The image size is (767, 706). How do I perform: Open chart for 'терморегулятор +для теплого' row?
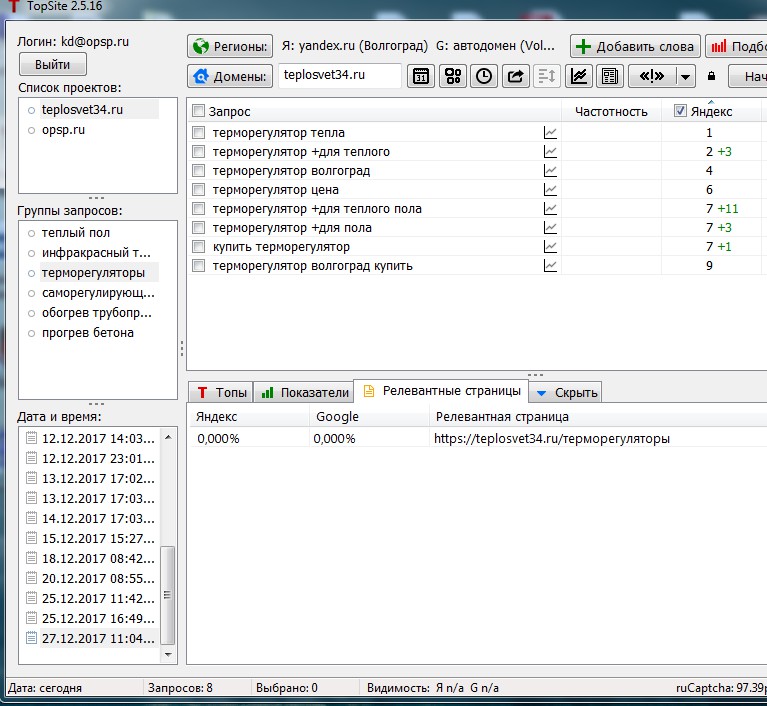(550, 152)
